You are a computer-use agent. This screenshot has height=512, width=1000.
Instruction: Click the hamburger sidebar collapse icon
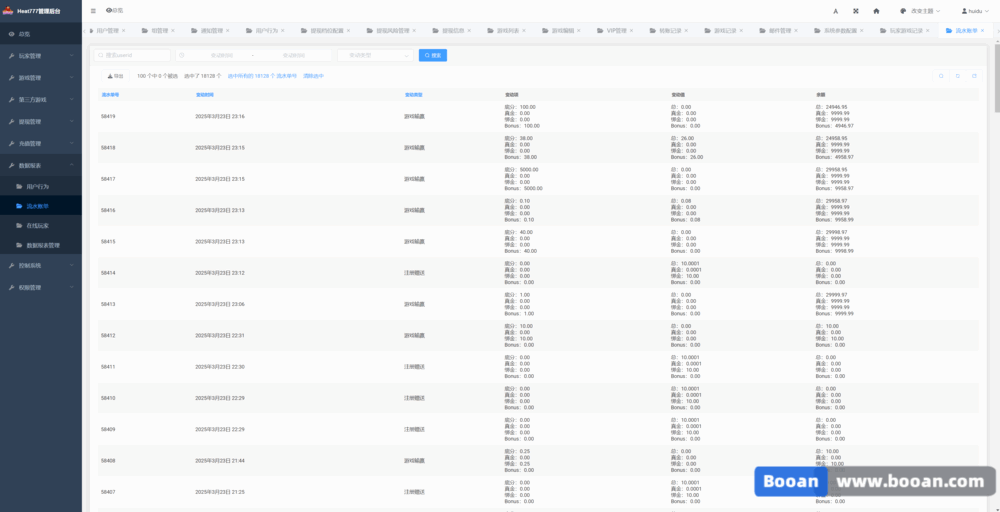(x=93, y=10)
